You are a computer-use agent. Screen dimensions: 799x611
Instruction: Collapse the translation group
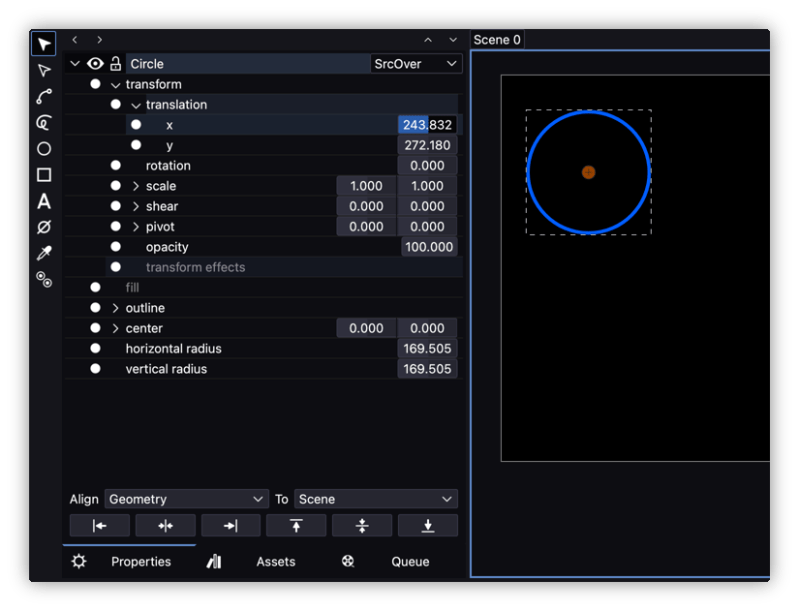(x=136, y=105)
